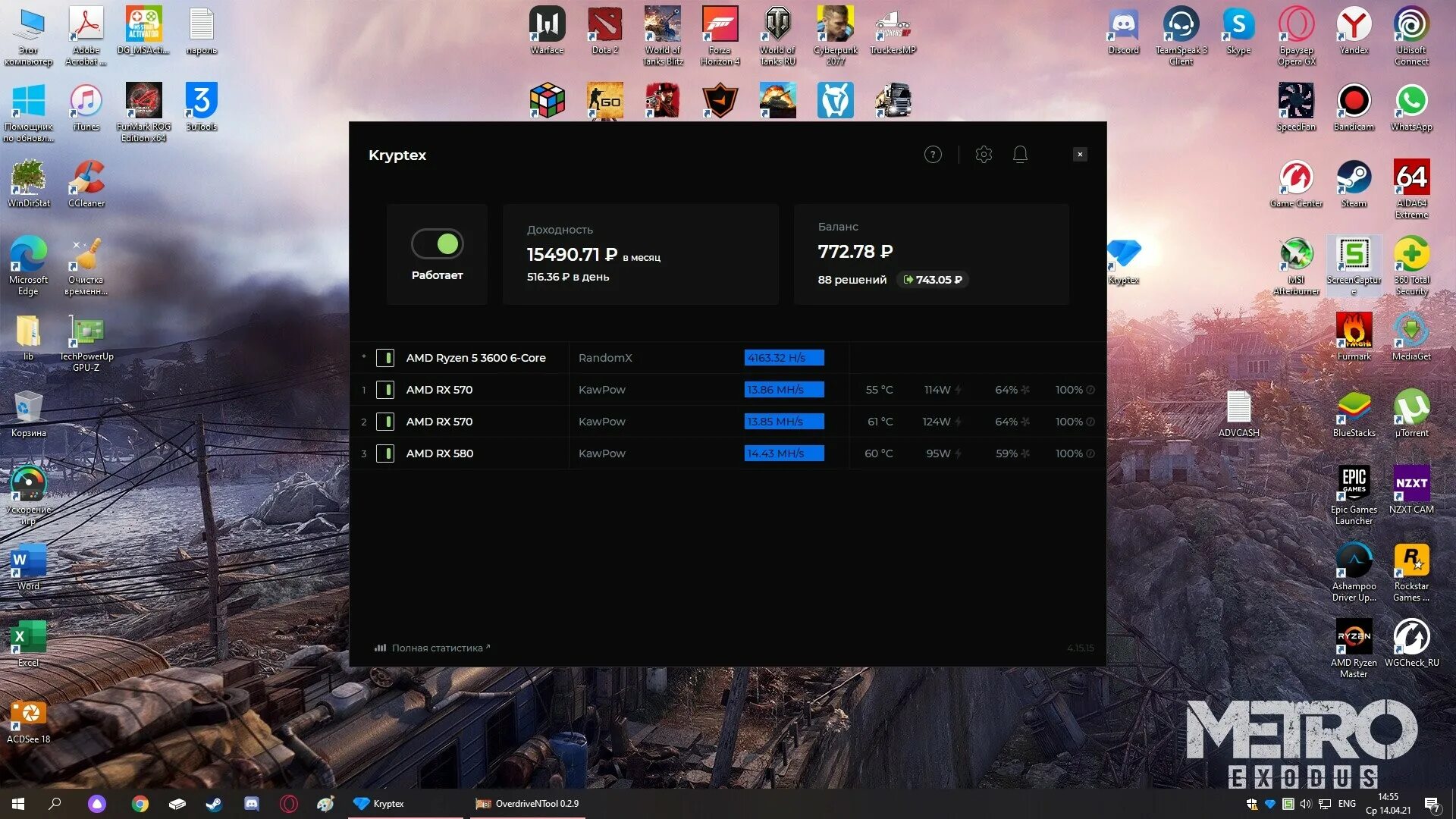The width and height of the screenshot is (1456, 819).
Task: Open Kryptex settings gear icon
Action: 984,155
